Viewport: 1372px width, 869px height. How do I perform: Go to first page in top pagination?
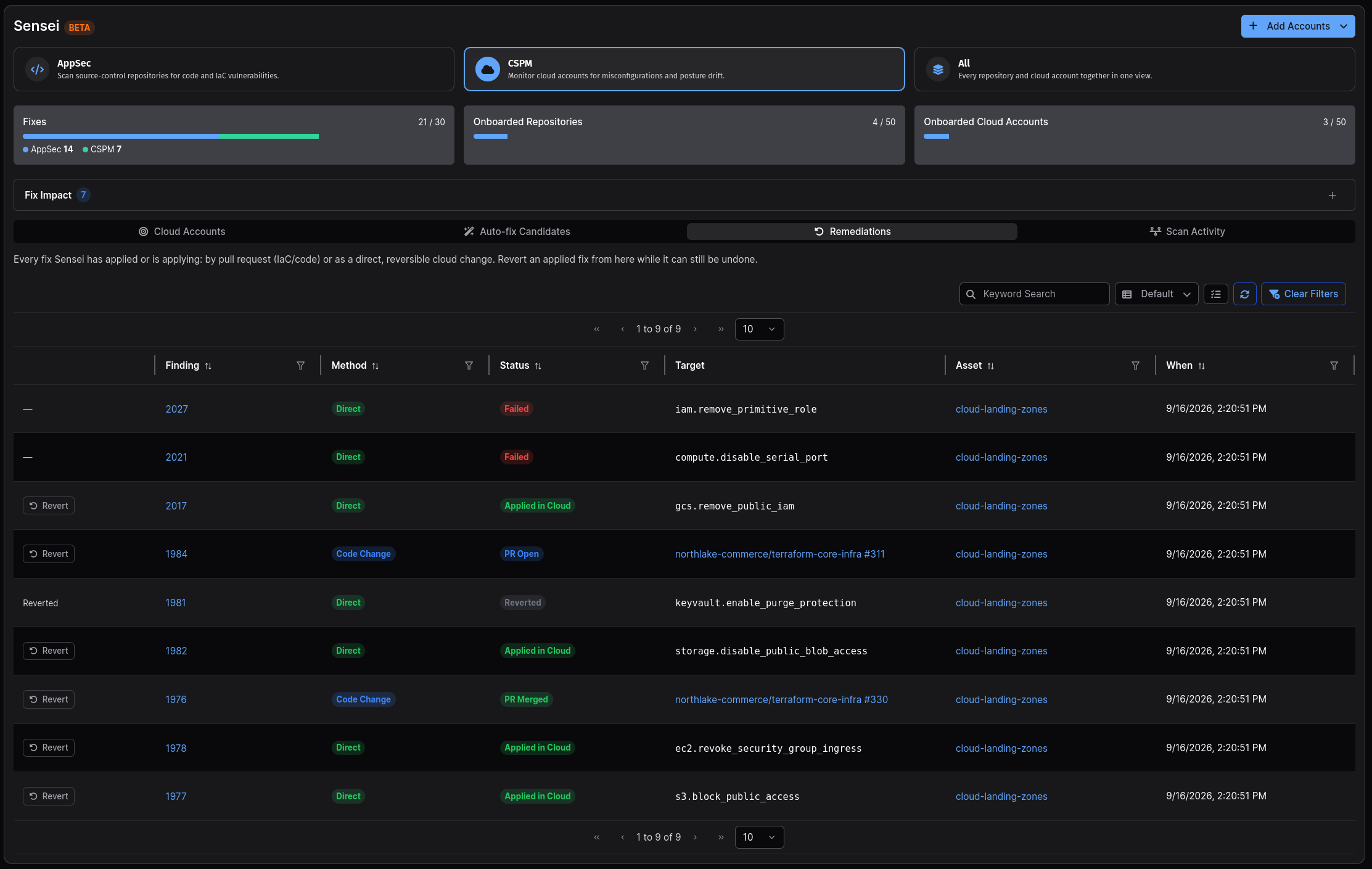[597, 329]
